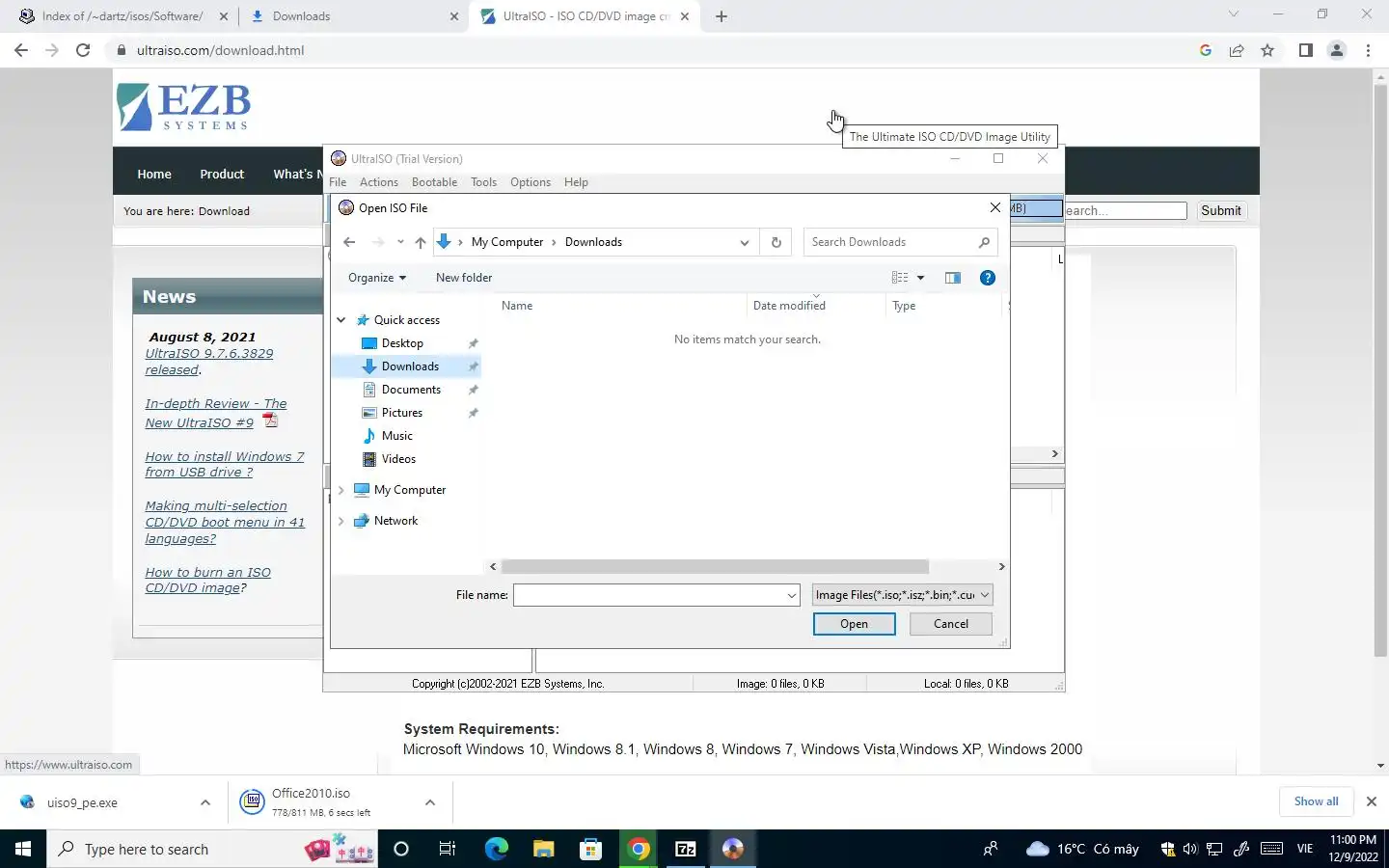Open the 'UltraISO 9.7.6.3829 released' link
Image resolution: width=1389 pixels, height=868 pixels.
(x=209, y=362)
